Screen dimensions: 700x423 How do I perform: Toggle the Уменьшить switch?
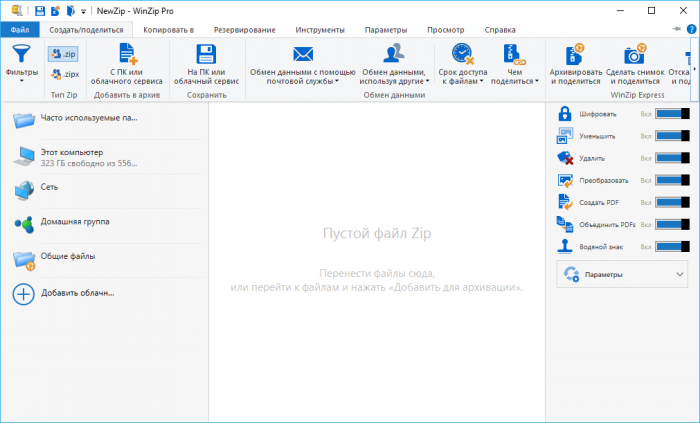tap(672, 136)
